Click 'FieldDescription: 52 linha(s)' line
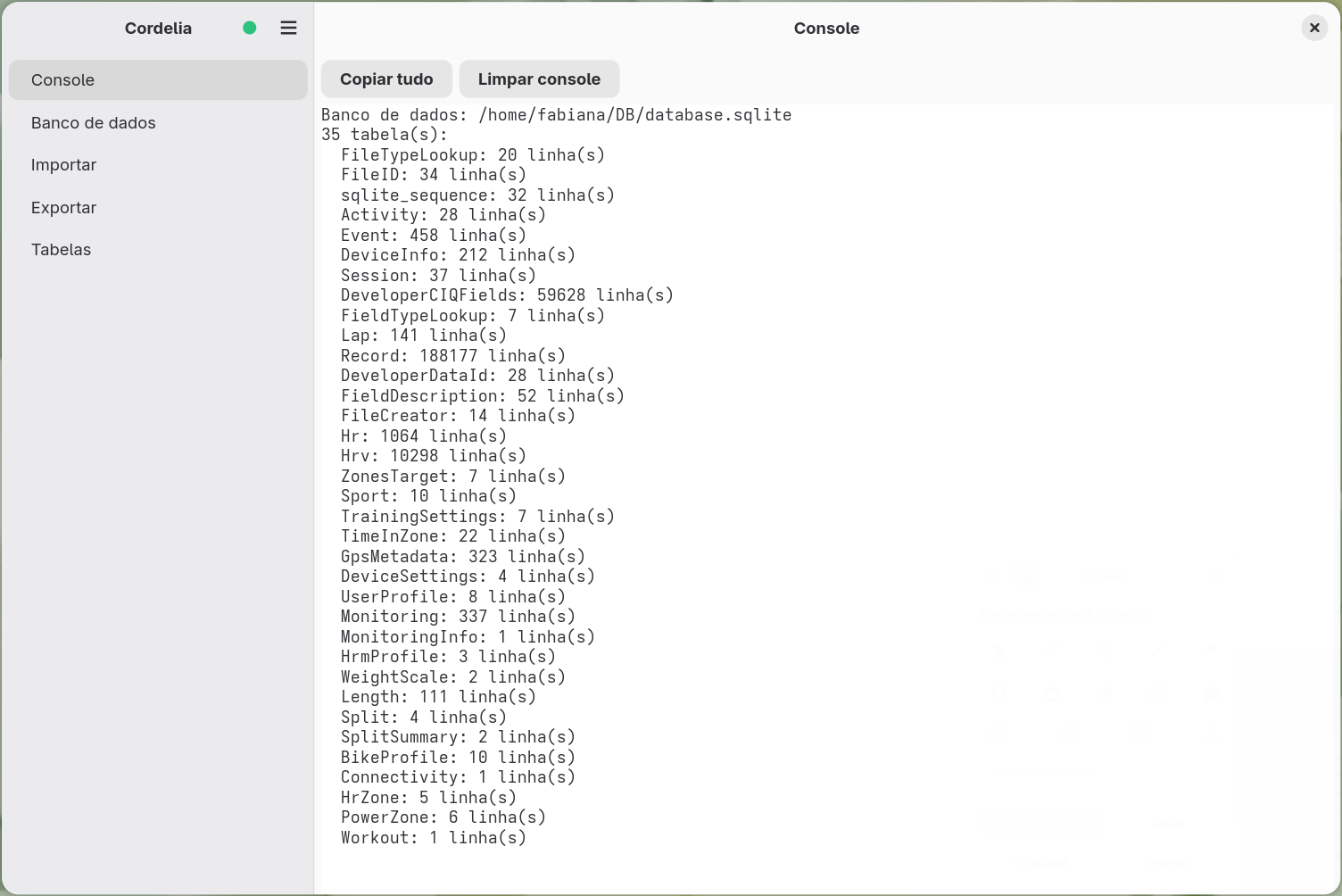 click(x=483, y=396)
